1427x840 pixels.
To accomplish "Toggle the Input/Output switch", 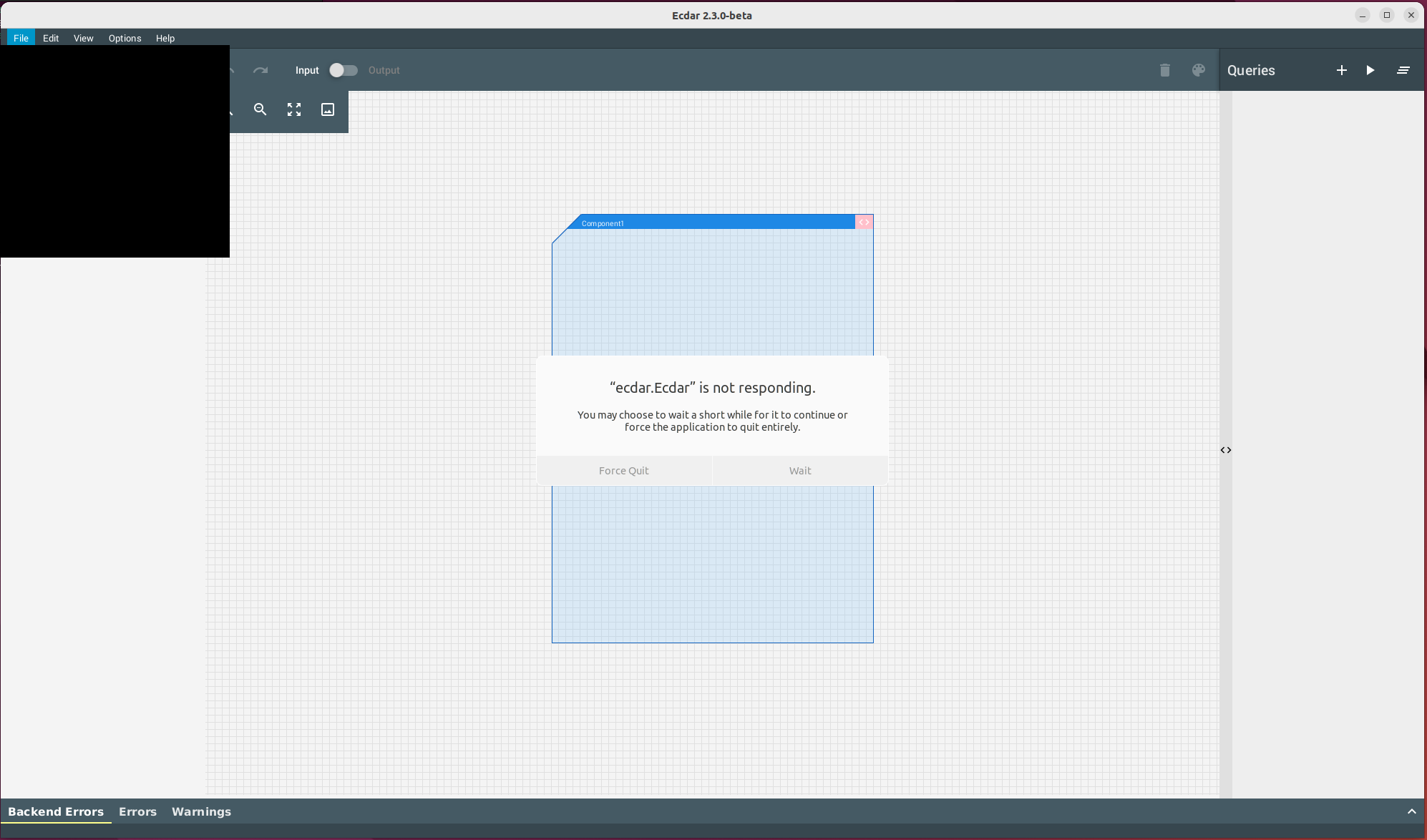I will tap(344, 70).
